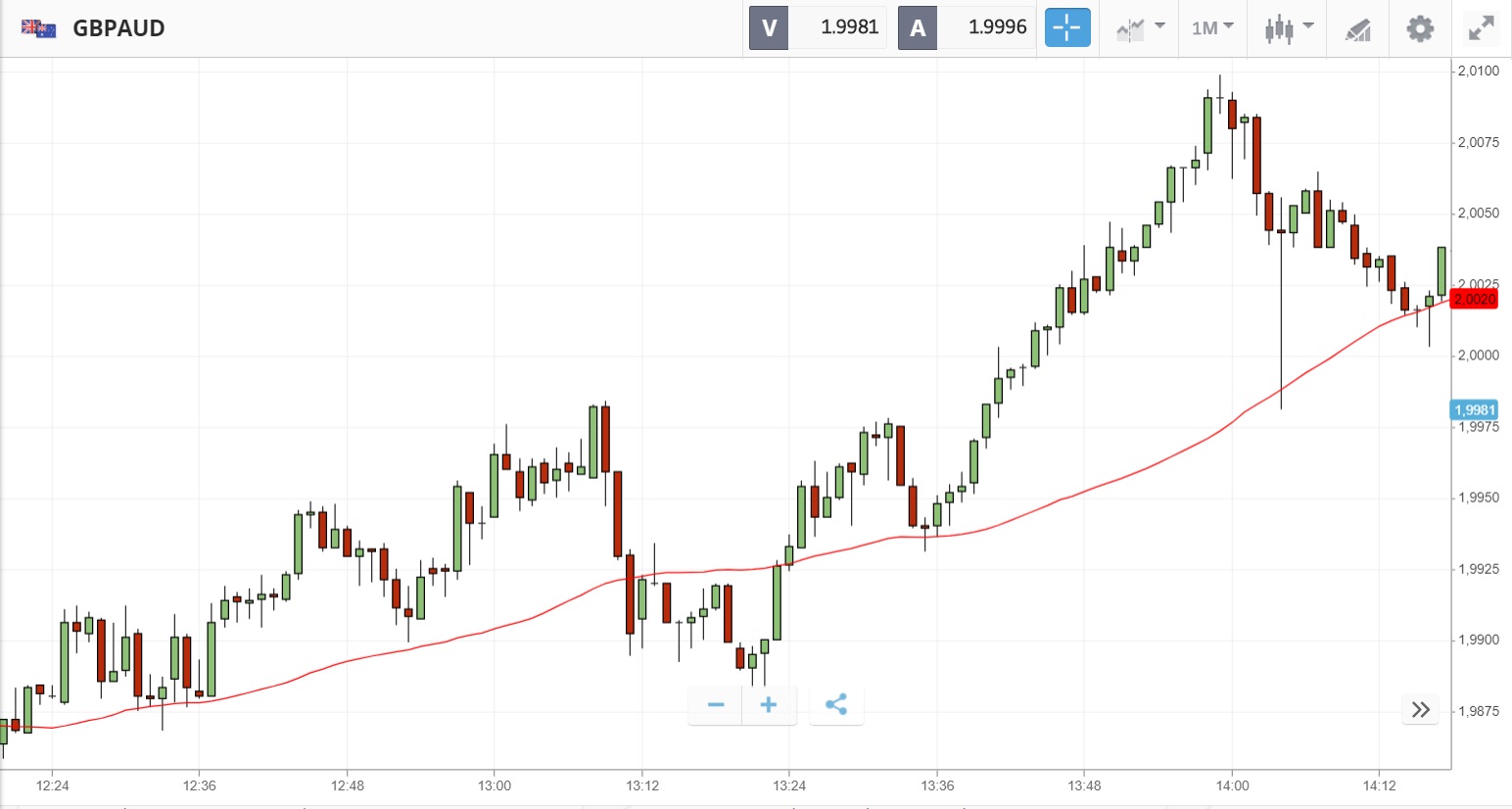Open the 1M timeframe dropdown
1512x809 pixels.
[1212, 27]
